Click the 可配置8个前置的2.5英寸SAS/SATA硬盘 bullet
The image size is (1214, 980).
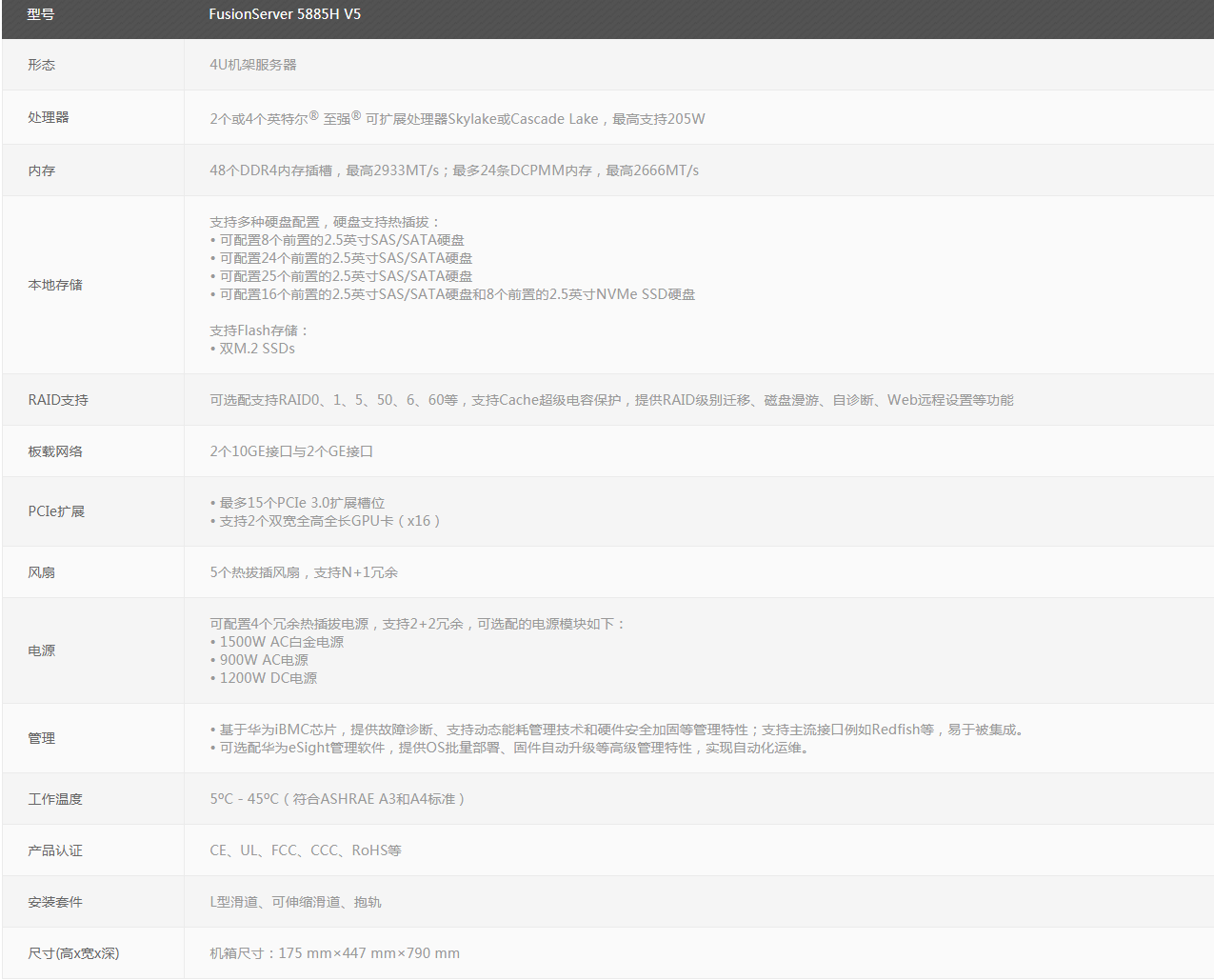coord(337,240)
